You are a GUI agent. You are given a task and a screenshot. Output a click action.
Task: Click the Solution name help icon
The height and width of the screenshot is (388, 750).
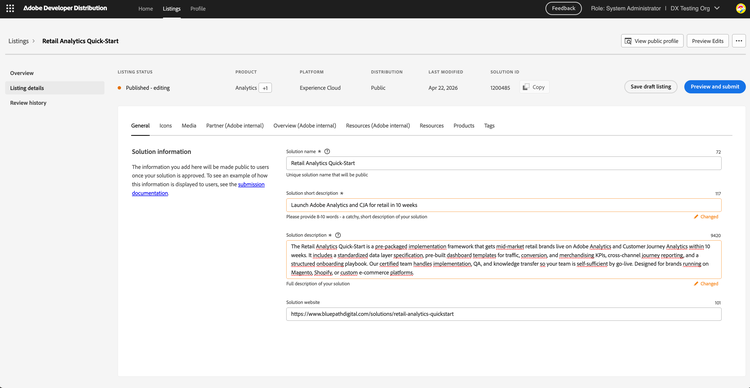pos(327,151)
